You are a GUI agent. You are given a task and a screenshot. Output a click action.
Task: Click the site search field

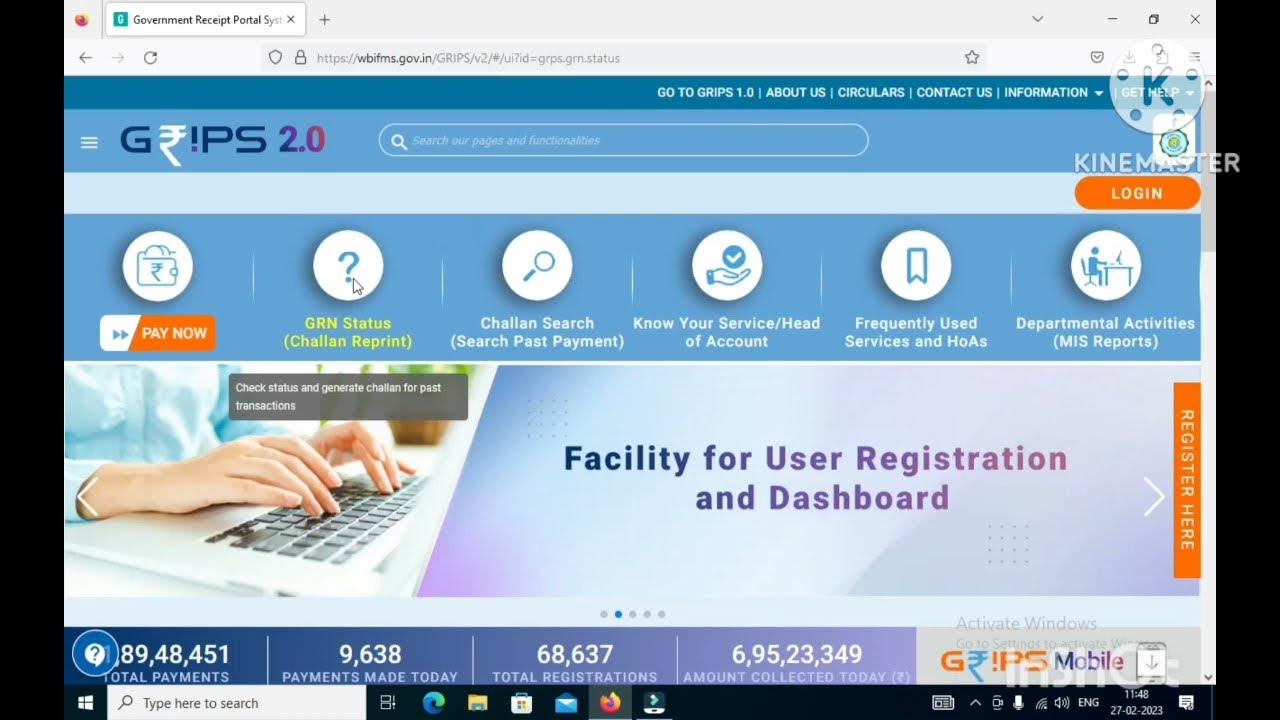point(623,140)
